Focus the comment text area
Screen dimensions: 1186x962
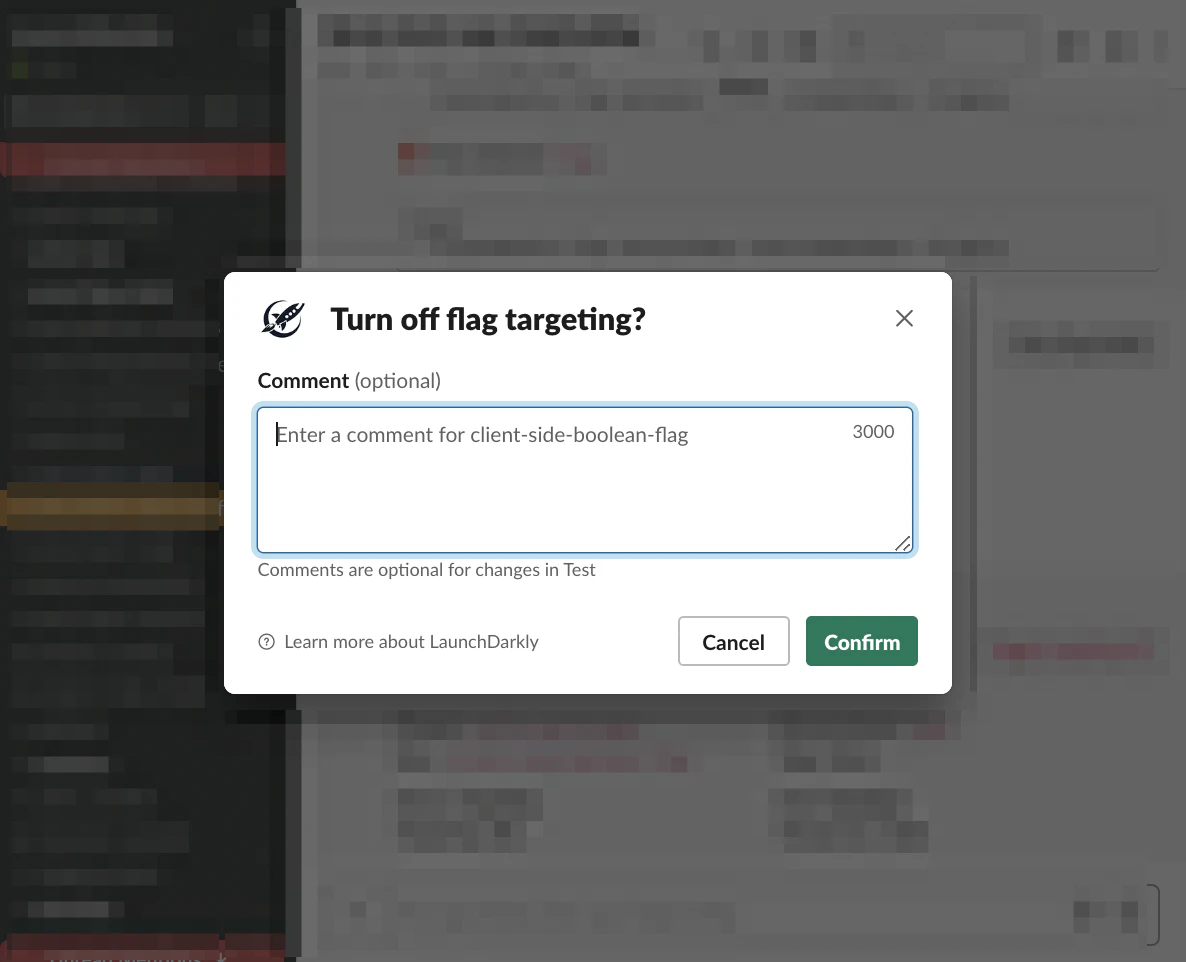pyautogui.click(x=585, y=479)
